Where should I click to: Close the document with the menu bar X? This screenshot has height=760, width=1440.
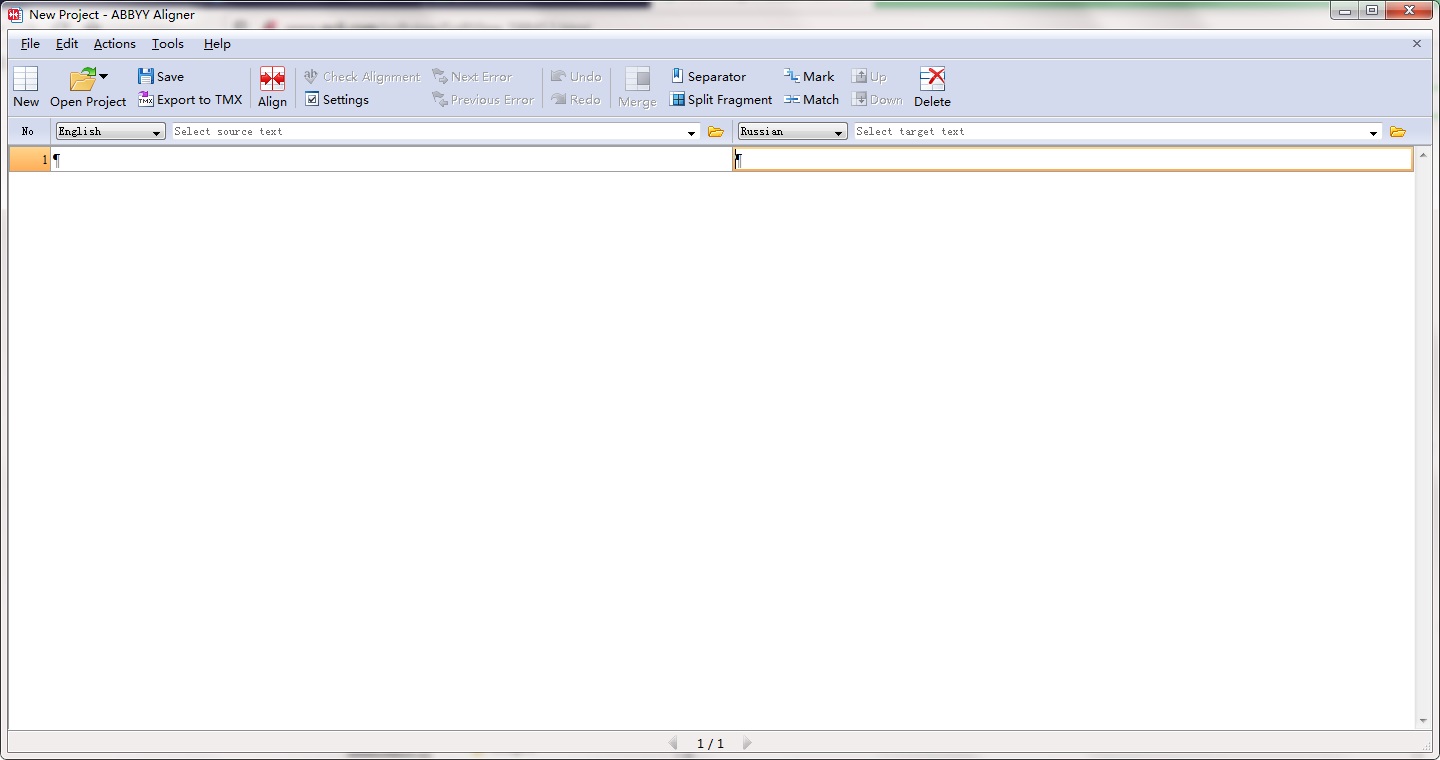(1416, 43)
